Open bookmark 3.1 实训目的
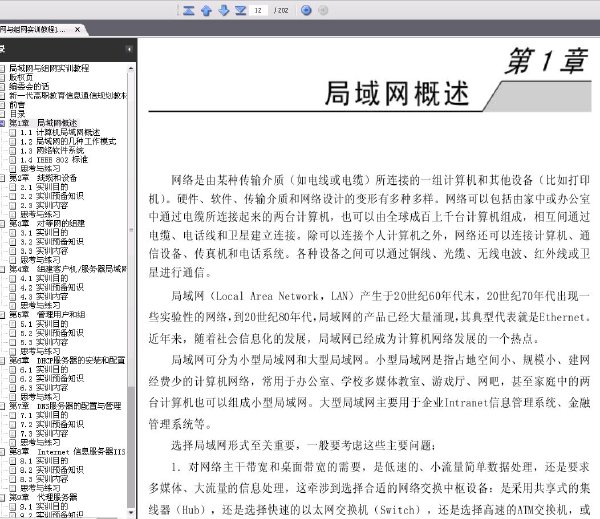The image size is (600, 519). pyautogui.click(x=44, y=233)
